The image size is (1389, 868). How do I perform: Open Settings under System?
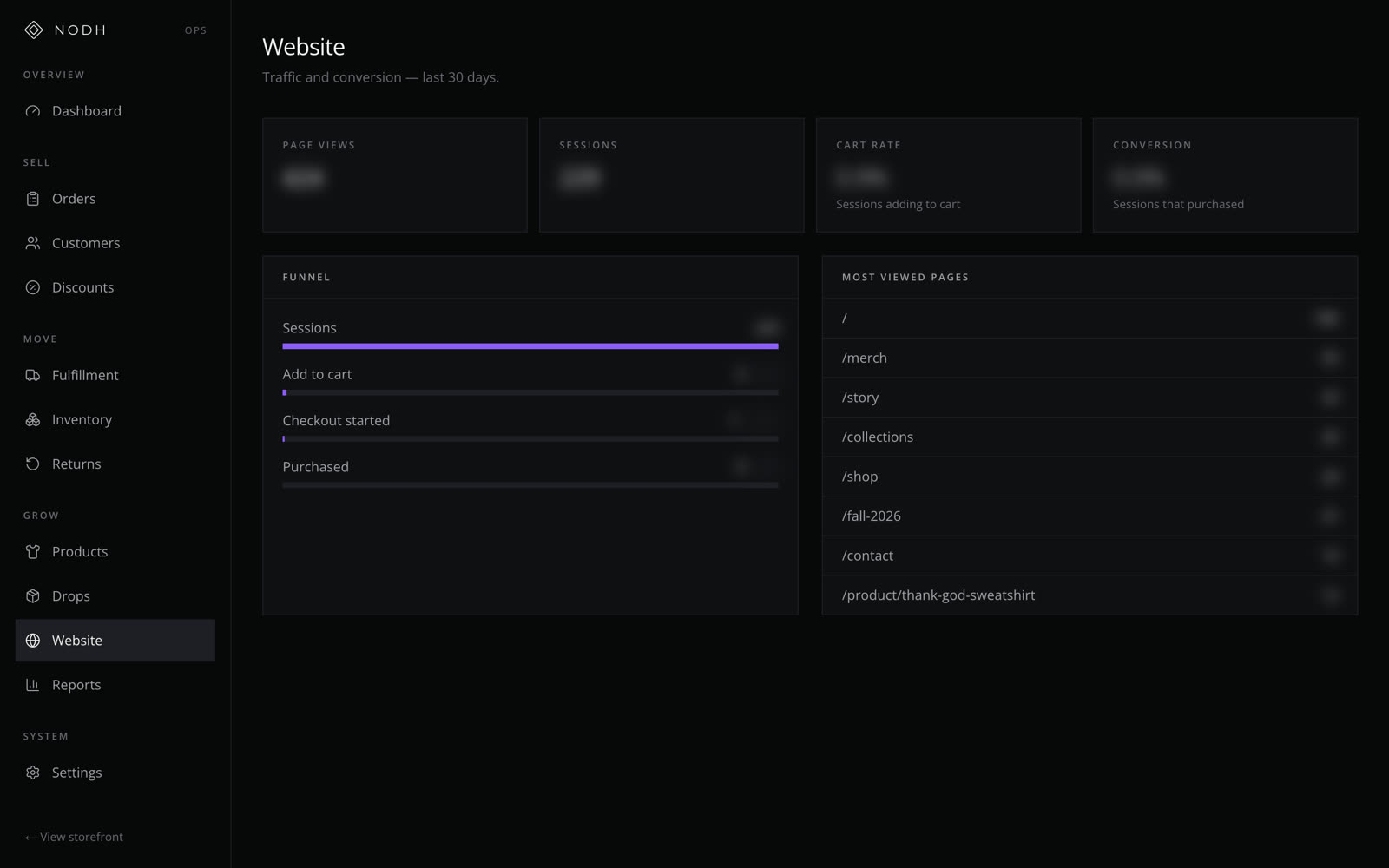[x=115, y=773]
